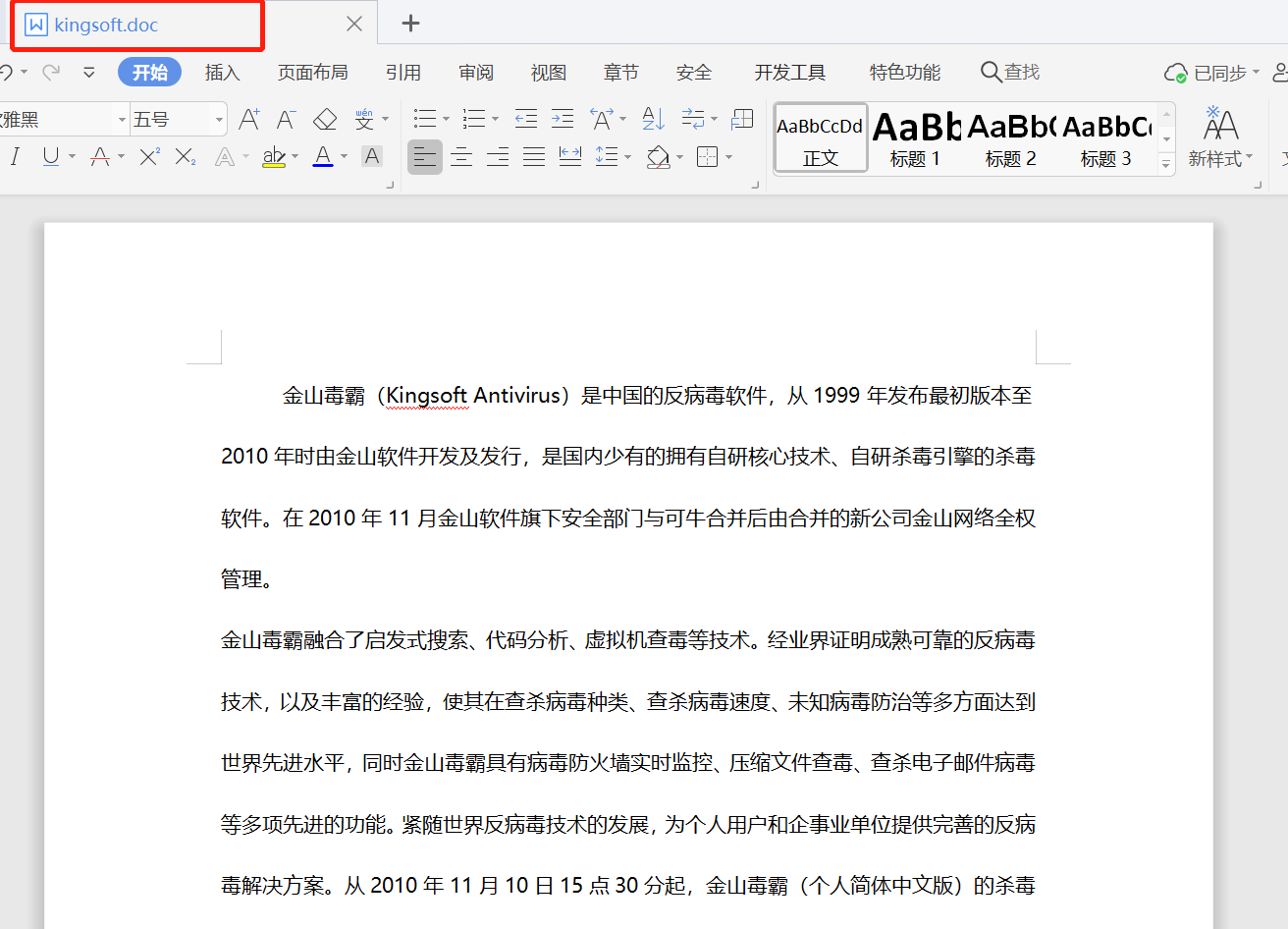1288x929 pixels.
Task: Sort text with the A-Z icon
Action: point(653,119)
